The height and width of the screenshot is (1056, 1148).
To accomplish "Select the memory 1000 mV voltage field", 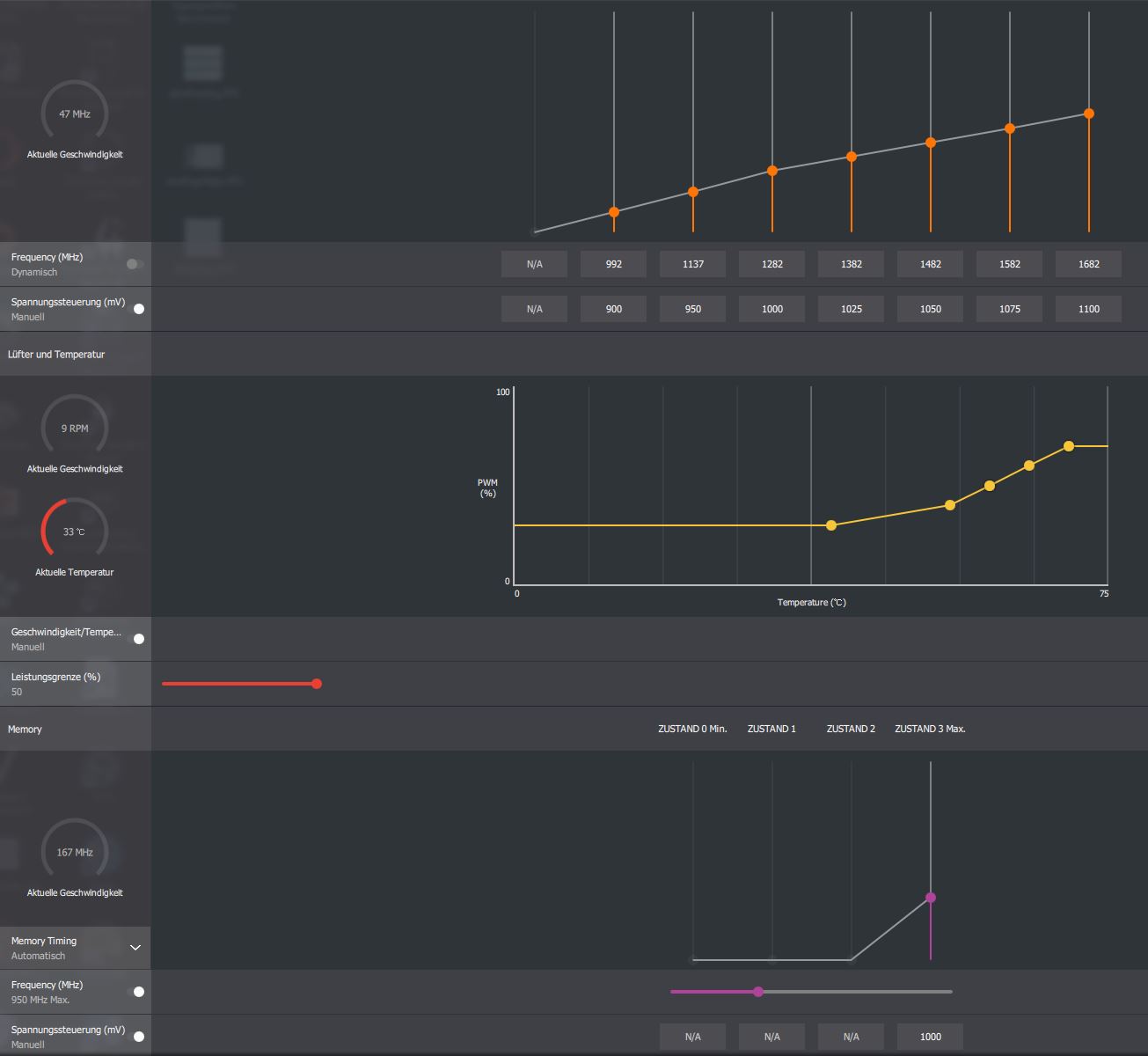I will [931, 1037].
